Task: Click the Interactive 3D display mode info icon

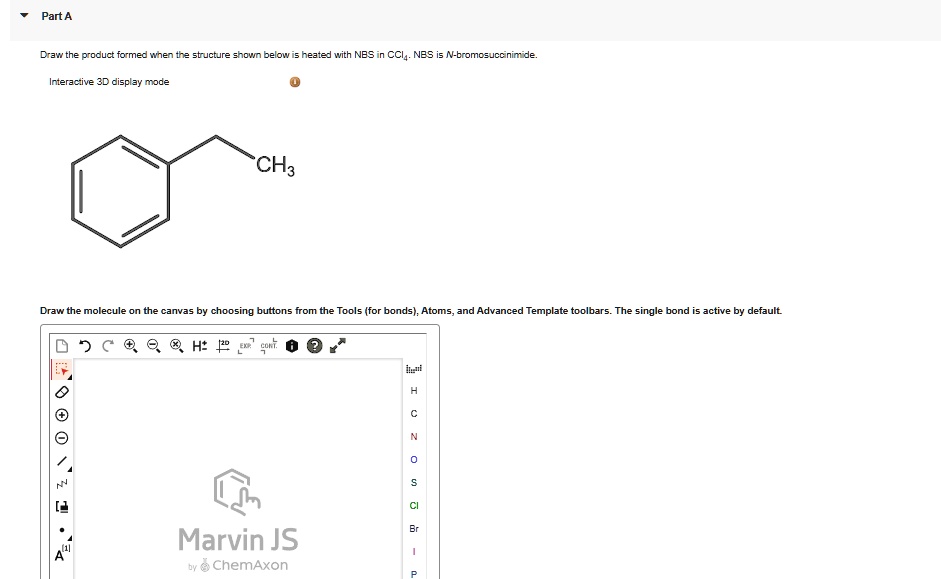Action: point(293,81)
